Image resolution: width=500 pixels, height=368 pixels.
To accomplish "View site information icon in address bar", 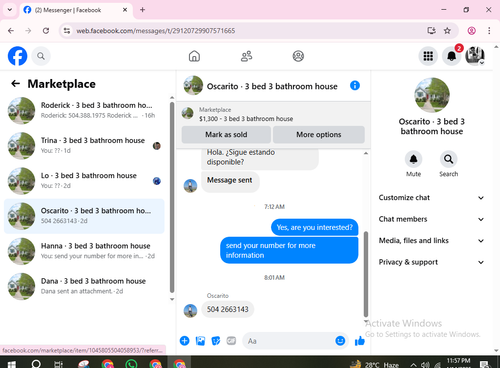I will pyautogui.click(x=67, y=31).
